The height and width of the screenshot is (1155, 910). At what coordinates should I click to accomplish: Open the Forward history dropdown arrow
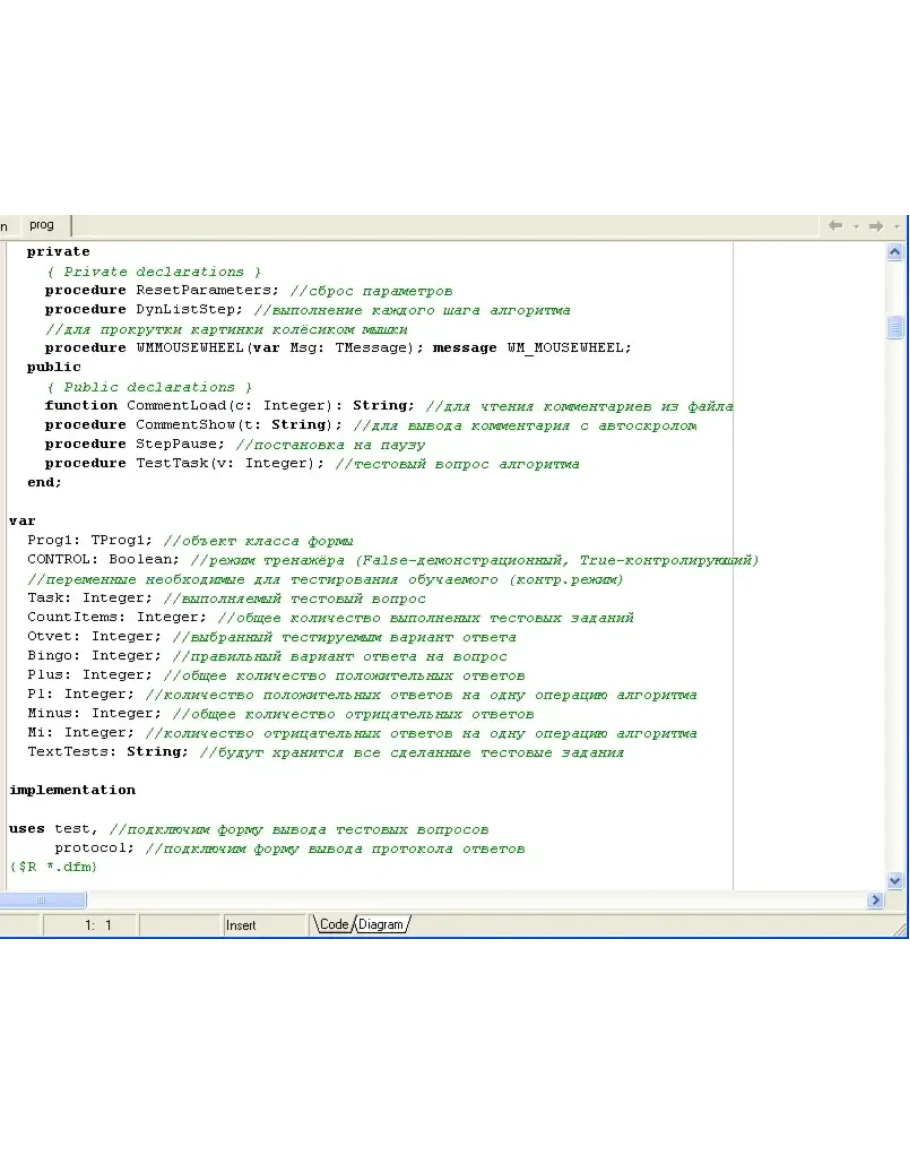point(896,228)
